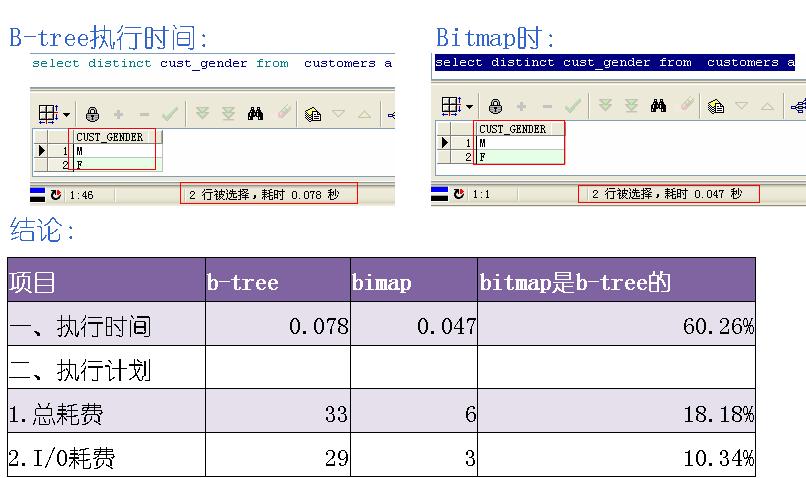Open grid mode dropdown arrow in B-tree toolbar
Image resolution: width=806 pixels, height=478 pixels.
point(67,115)
